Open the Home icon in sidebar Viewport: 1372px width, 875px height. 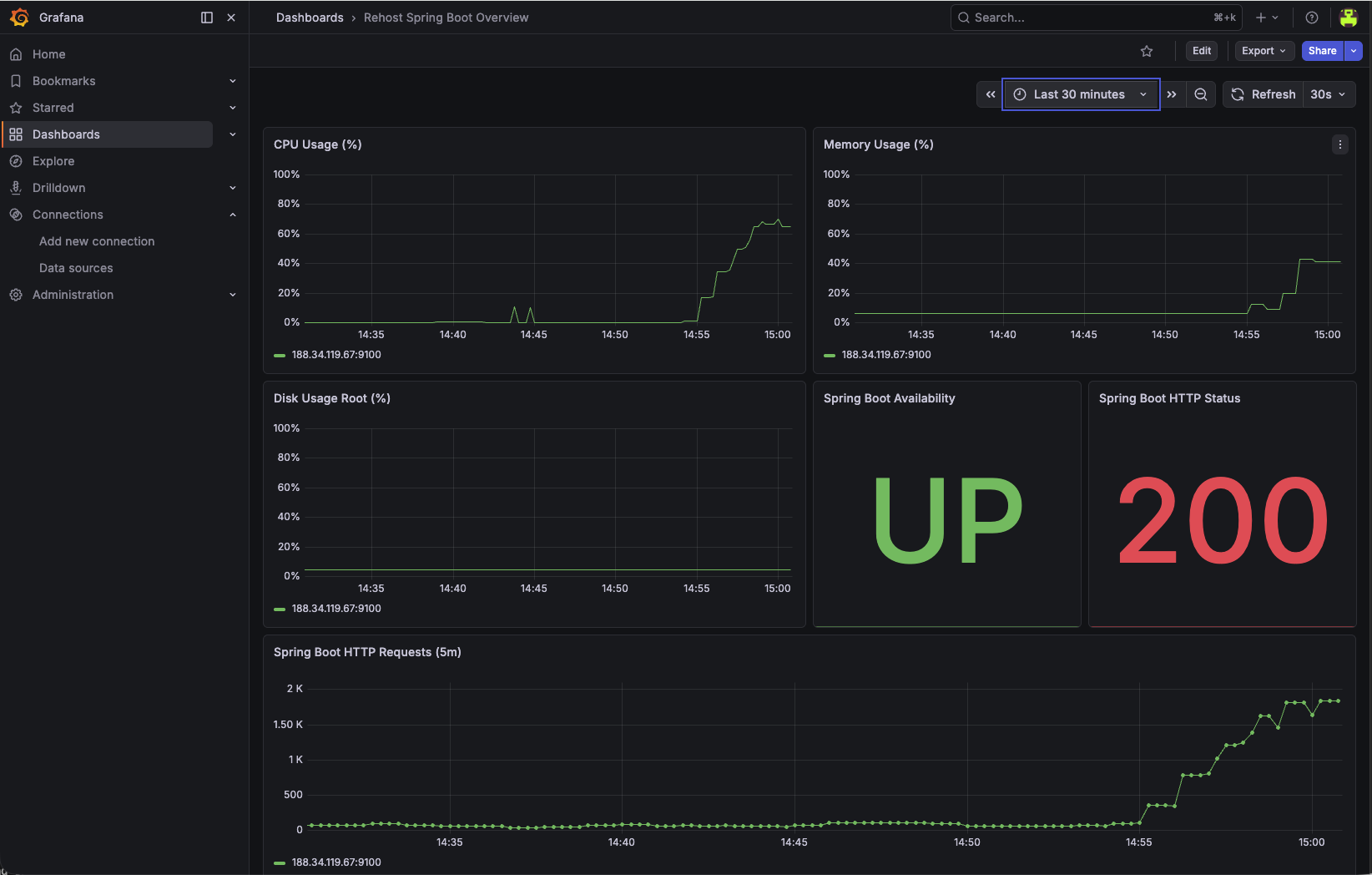[16, 54]
